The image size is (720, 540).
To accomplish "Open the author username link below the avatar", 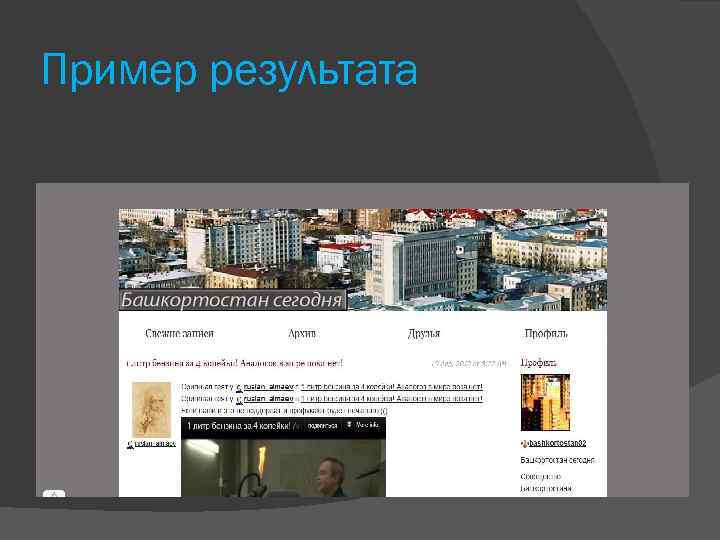I will pyautogui.click(x=155, y=444).
